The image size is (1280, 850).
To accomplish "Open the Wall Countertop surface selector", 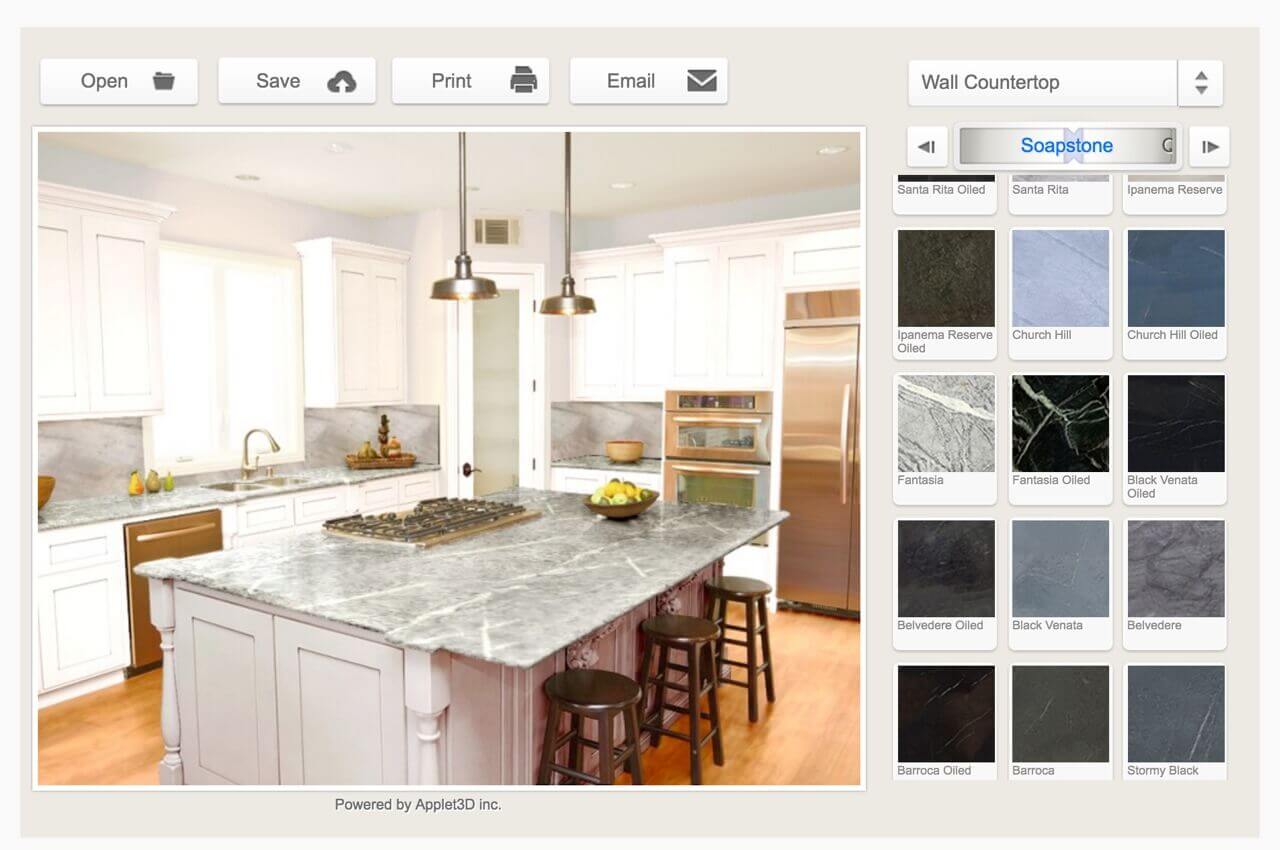I will point(1043,83).
